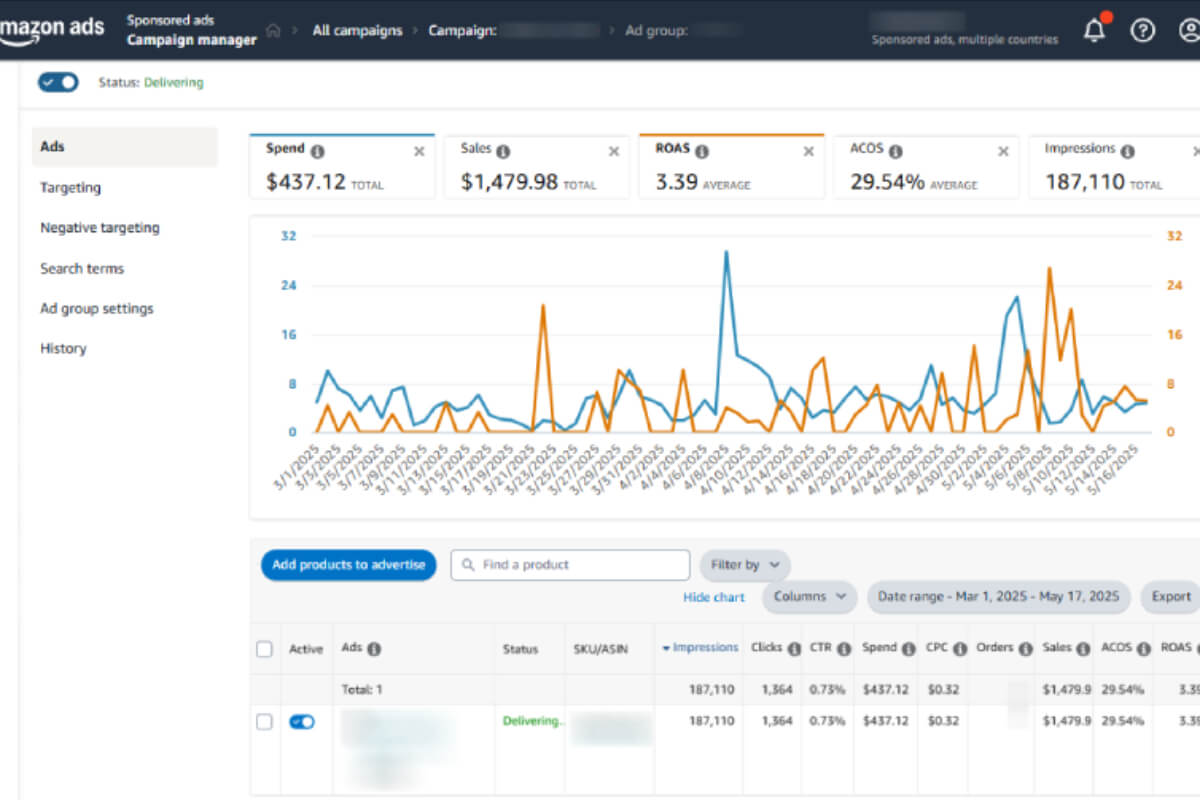Remove the Sales metric card
1200x800 pixels.
(x=614, y=151)
